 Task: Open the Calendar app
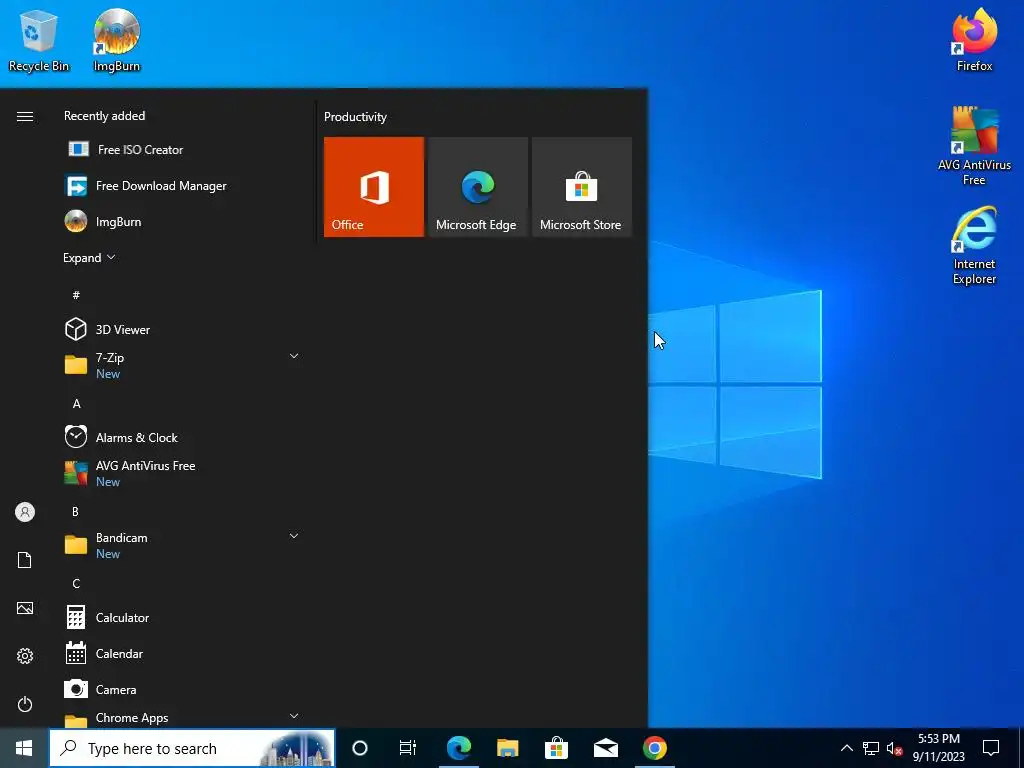(x=184, y=654)
